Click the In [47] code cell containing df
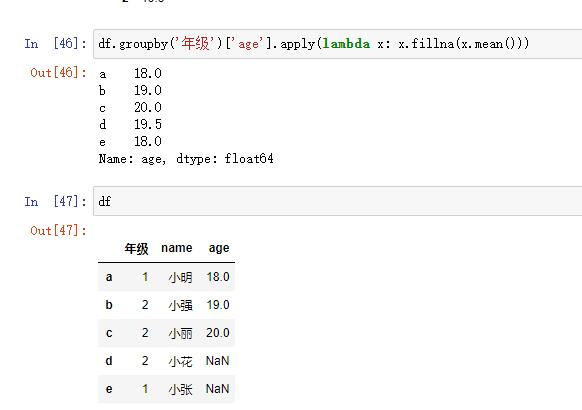 (x=337, y=201)
